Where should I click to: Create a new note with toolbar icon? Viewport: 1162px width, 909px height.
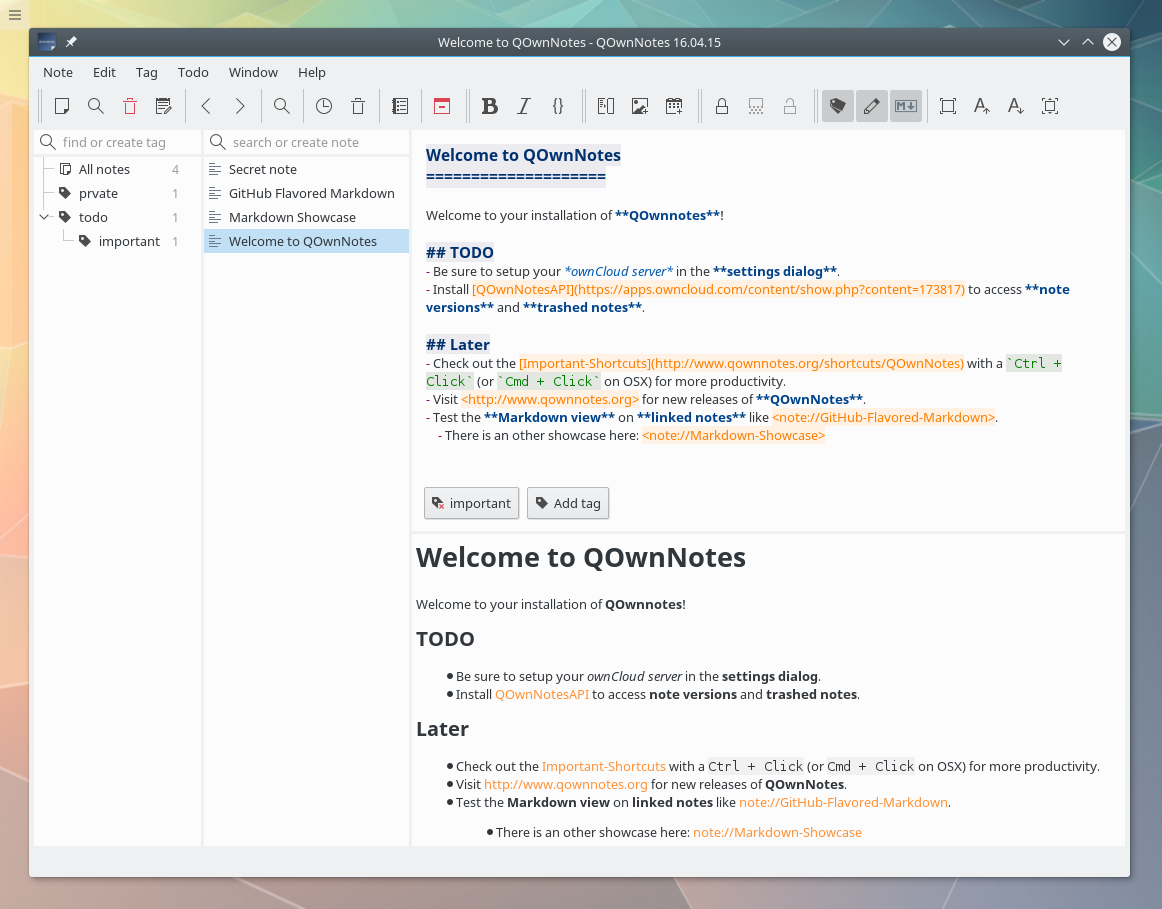(62, 106)
